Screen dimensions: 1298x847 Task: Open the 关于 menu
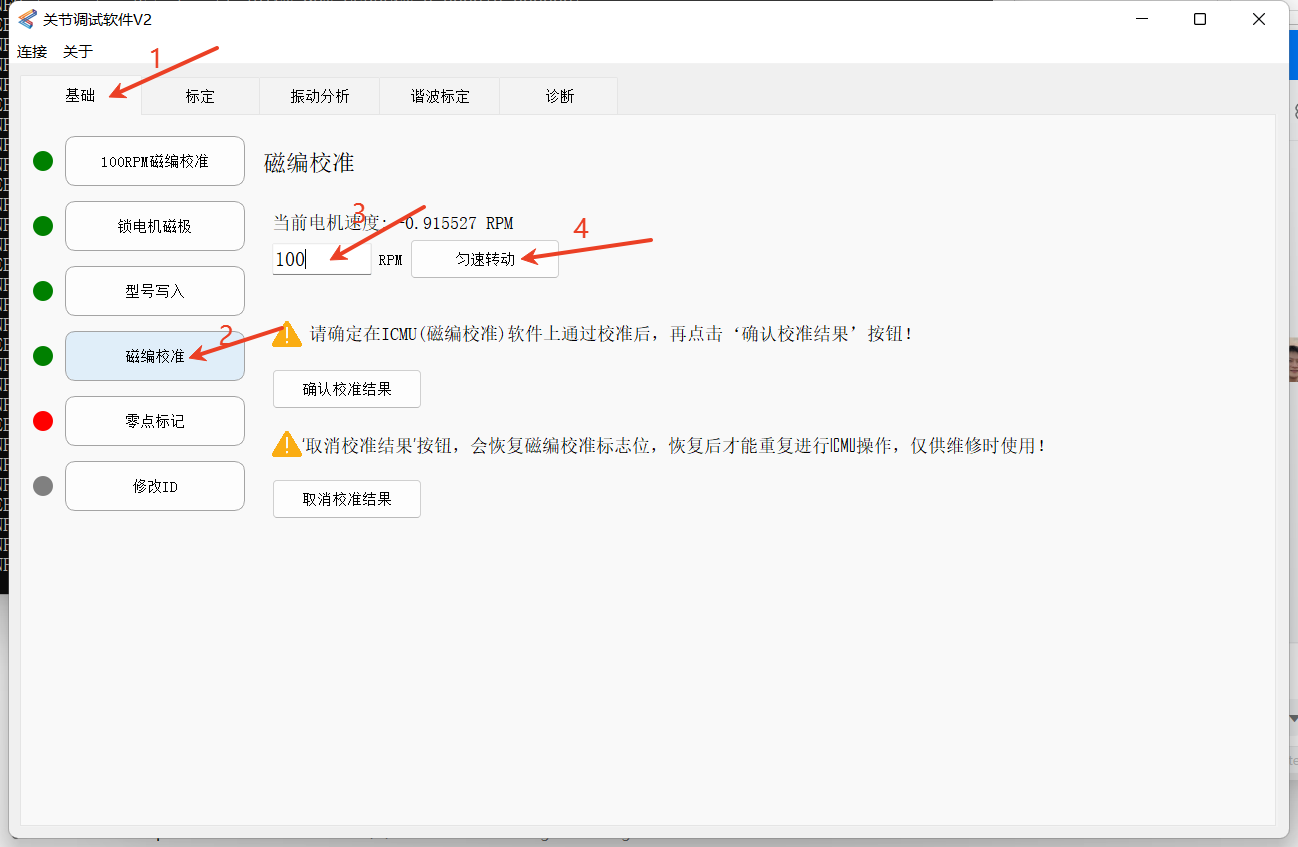(78, 51)
